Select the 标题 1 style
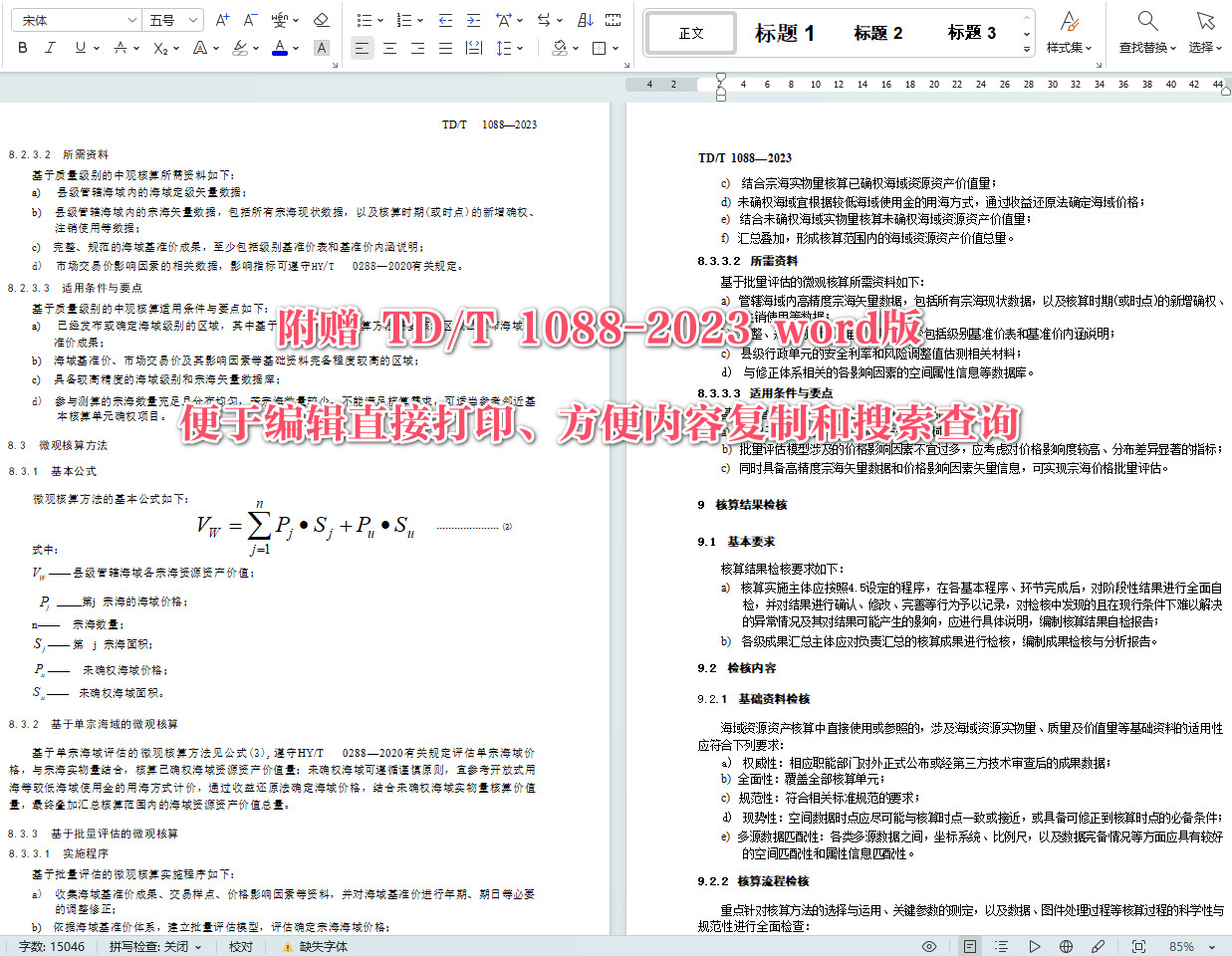The width and height of the screenshot is (1232, 956). 786,32
